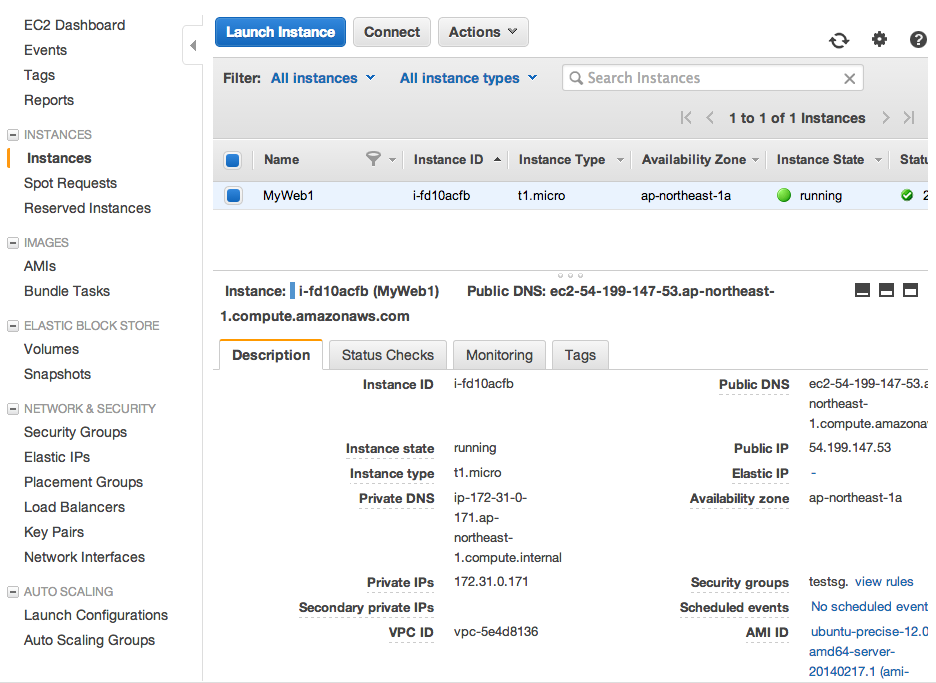Open Security Groups in sidebar
This screenshot has height=683, width=936.
click(x=75, y=432)
